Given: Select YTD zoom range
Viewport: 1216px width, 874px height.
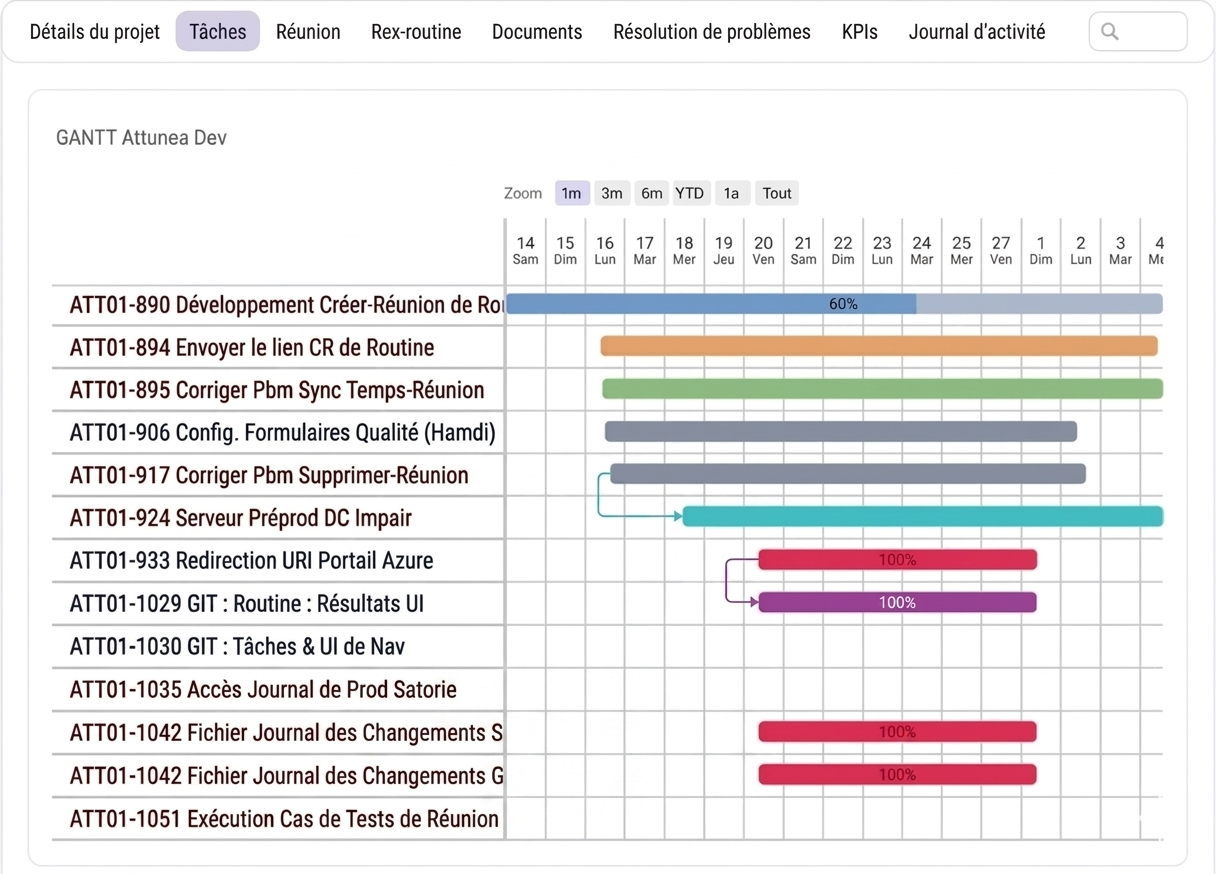Looking at the screenshot, I should [x=690, y=193].
